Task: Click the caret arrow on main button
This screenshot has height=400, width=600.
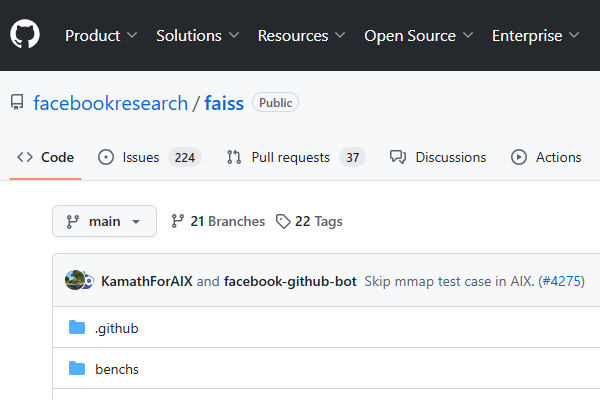Action: click(x=136, y=222)
